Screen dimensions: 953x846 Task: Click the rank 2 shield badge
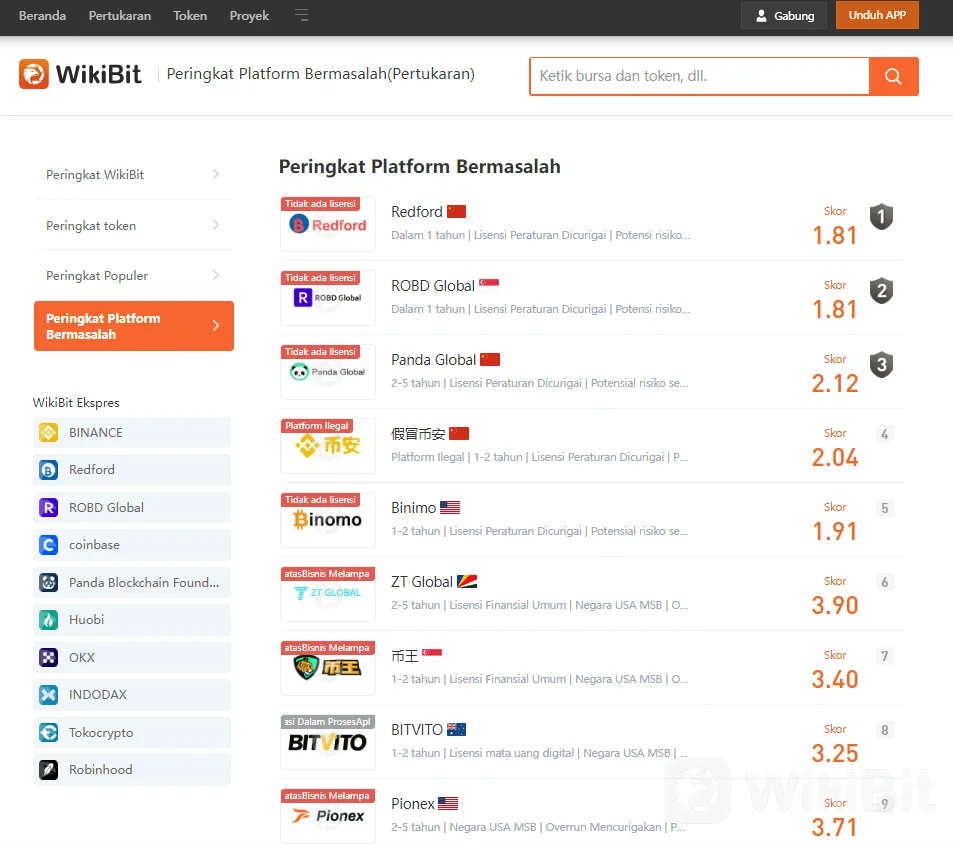click(x=881, y=291)
